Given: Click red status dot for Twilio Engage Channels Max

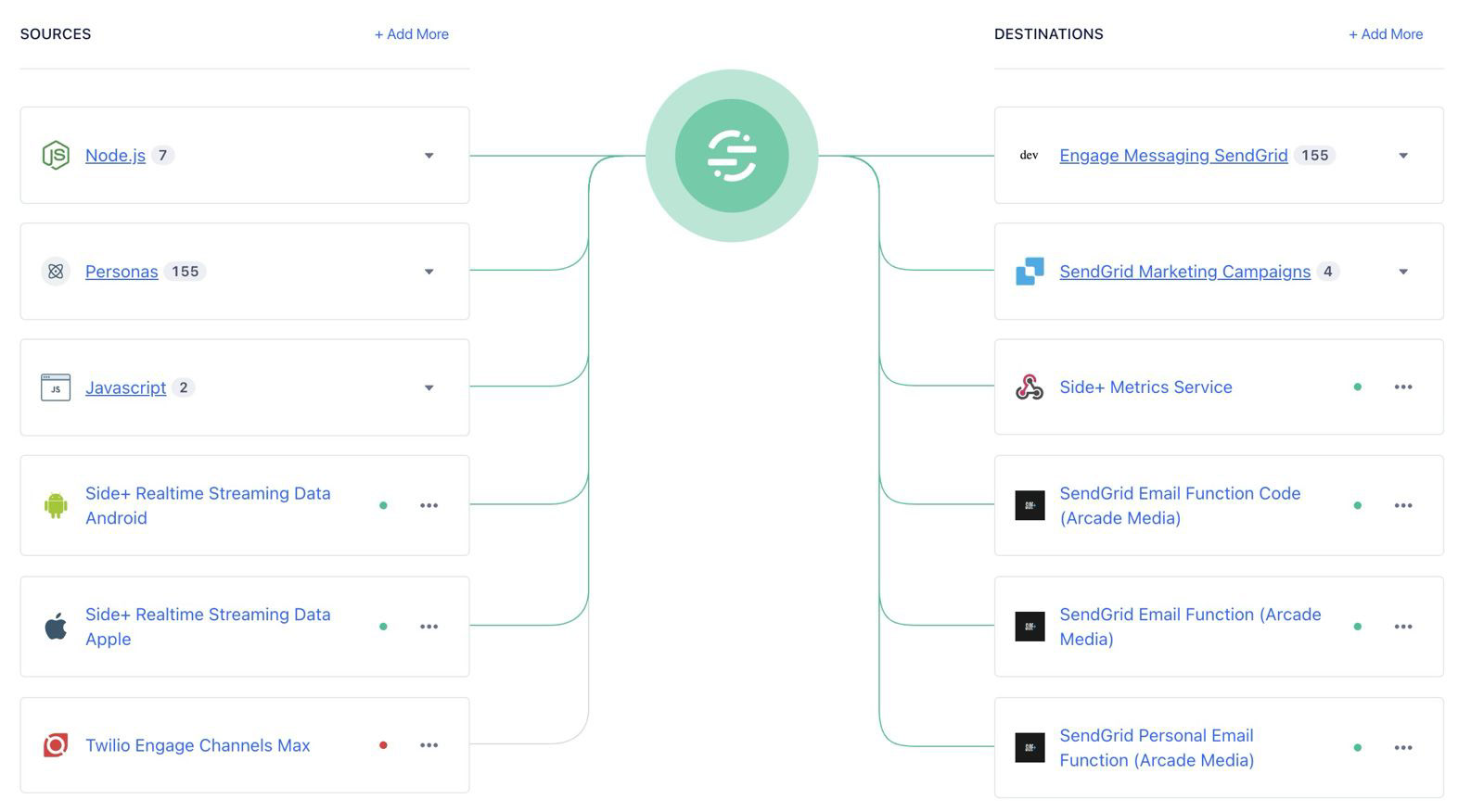Looking at the screenshot, I should [383, 745].
